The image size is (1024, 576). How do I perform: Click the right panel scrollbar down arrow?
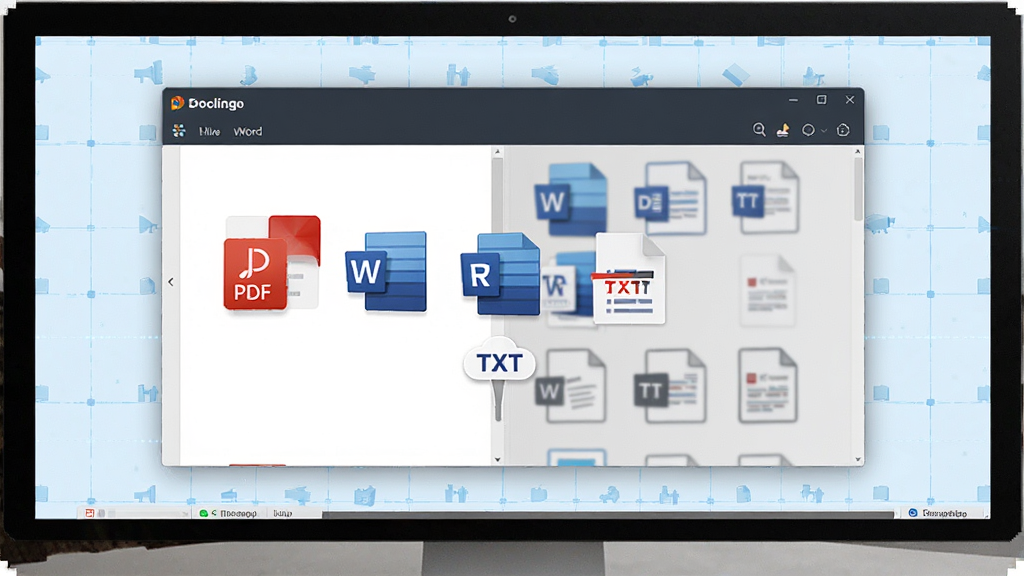coord(858,459)
